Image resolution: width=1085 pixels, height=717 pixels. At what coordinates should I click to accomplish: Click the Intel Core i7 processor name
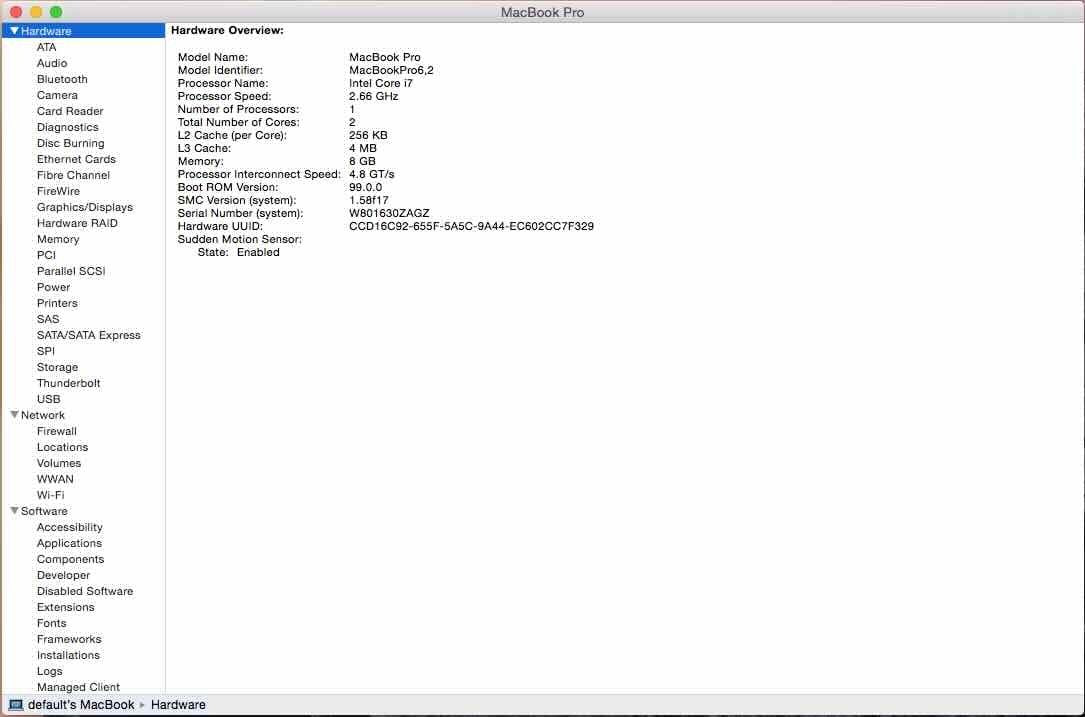[381, 83]
